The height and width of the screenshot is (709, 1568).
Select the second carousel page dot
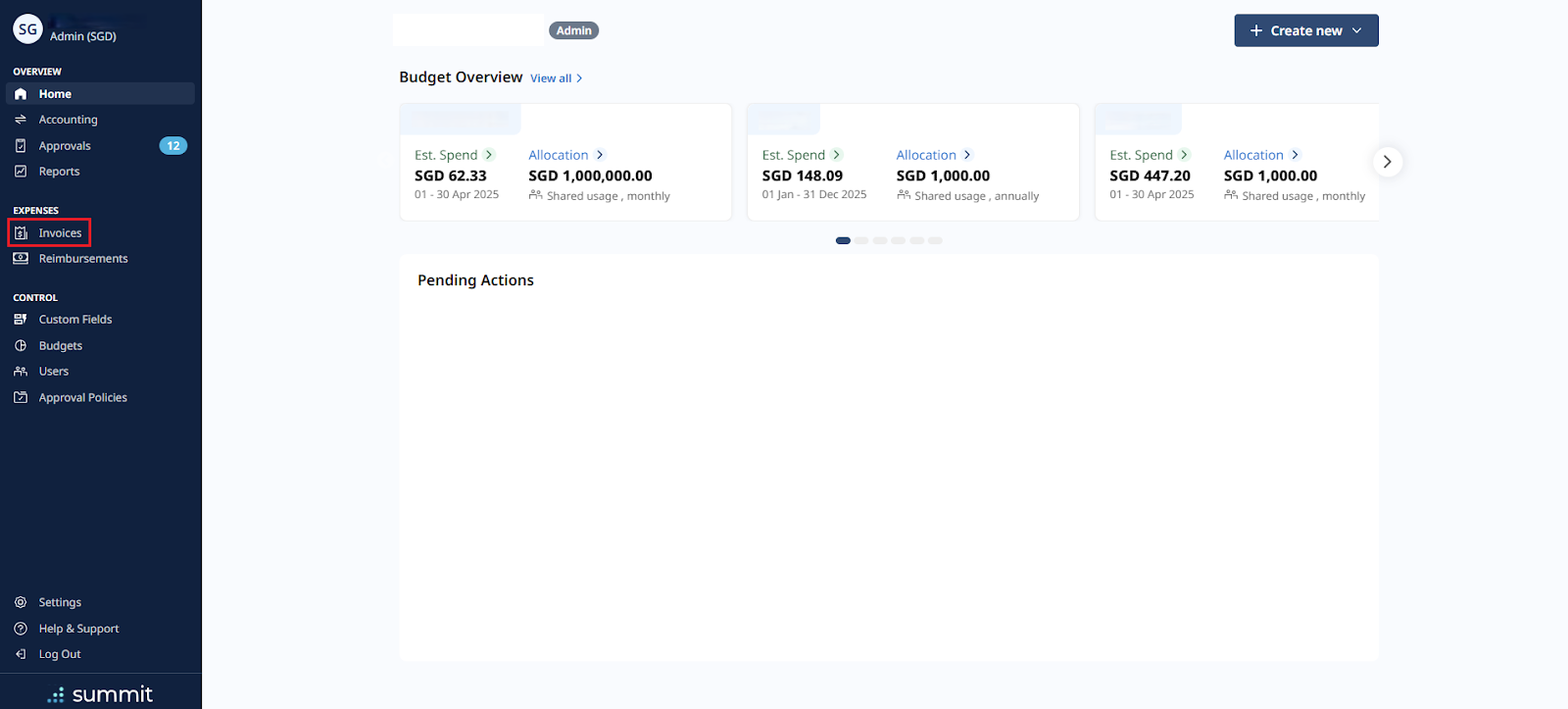coord(861,240)
